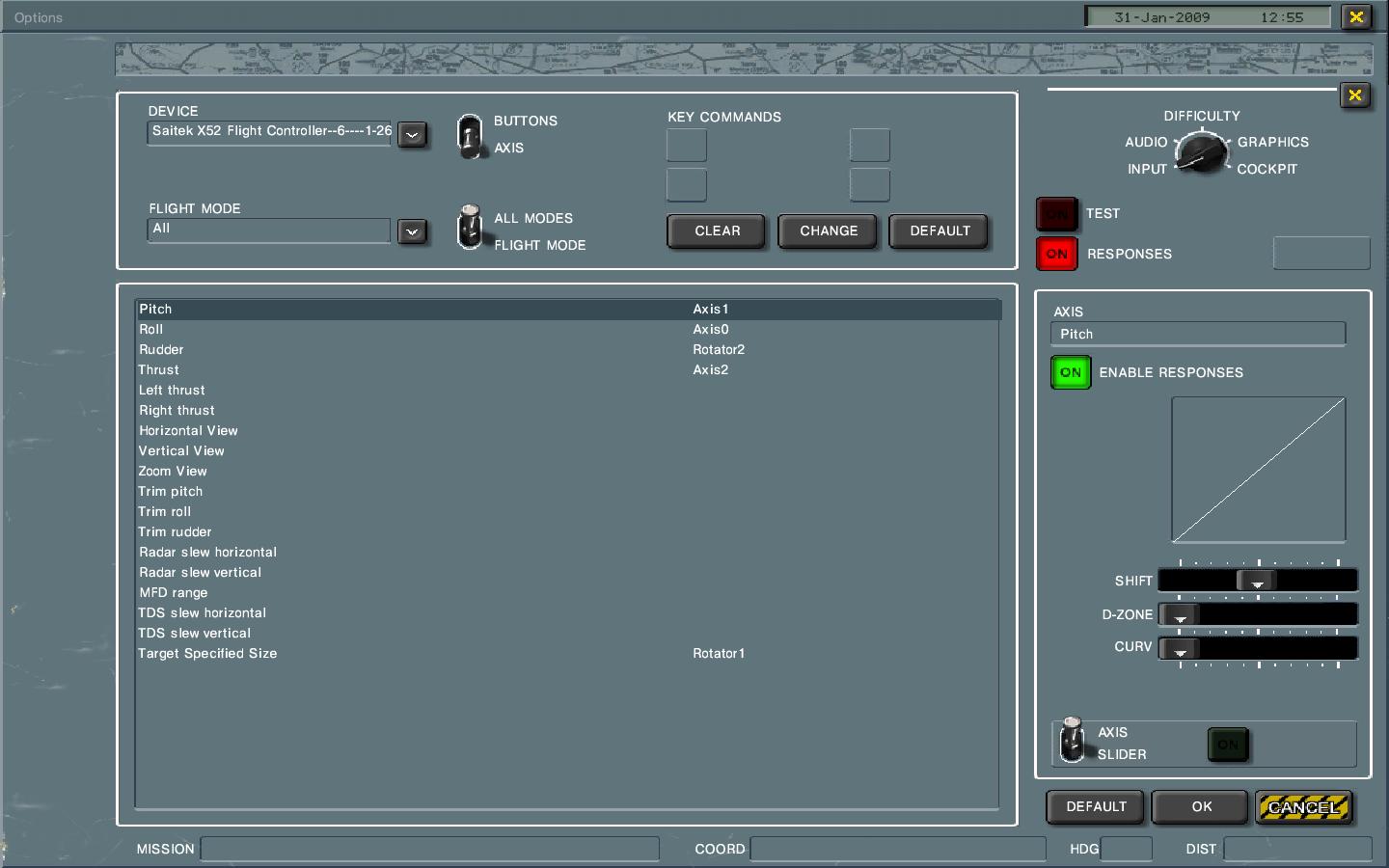This screenshot has width=1389, height=868.
Task: Click the Axis name field showing Pitch
Action: [1197, 334]
